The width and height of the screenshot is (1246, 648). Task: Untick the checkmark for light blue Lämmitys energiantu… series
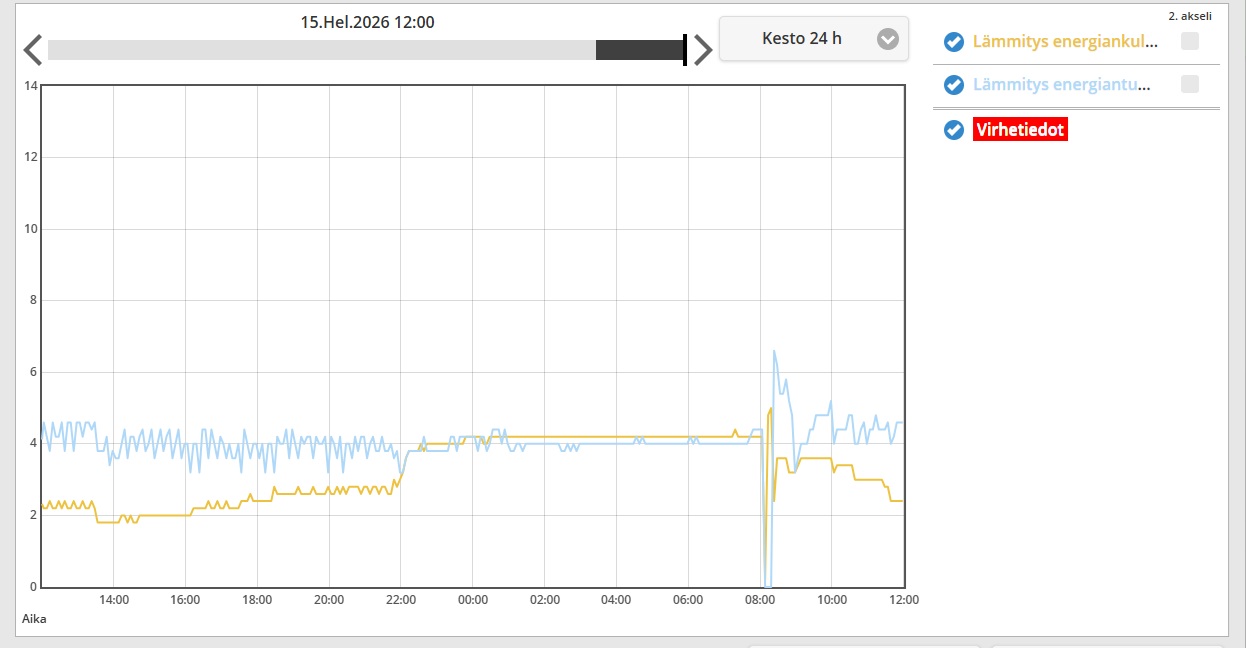954,85
